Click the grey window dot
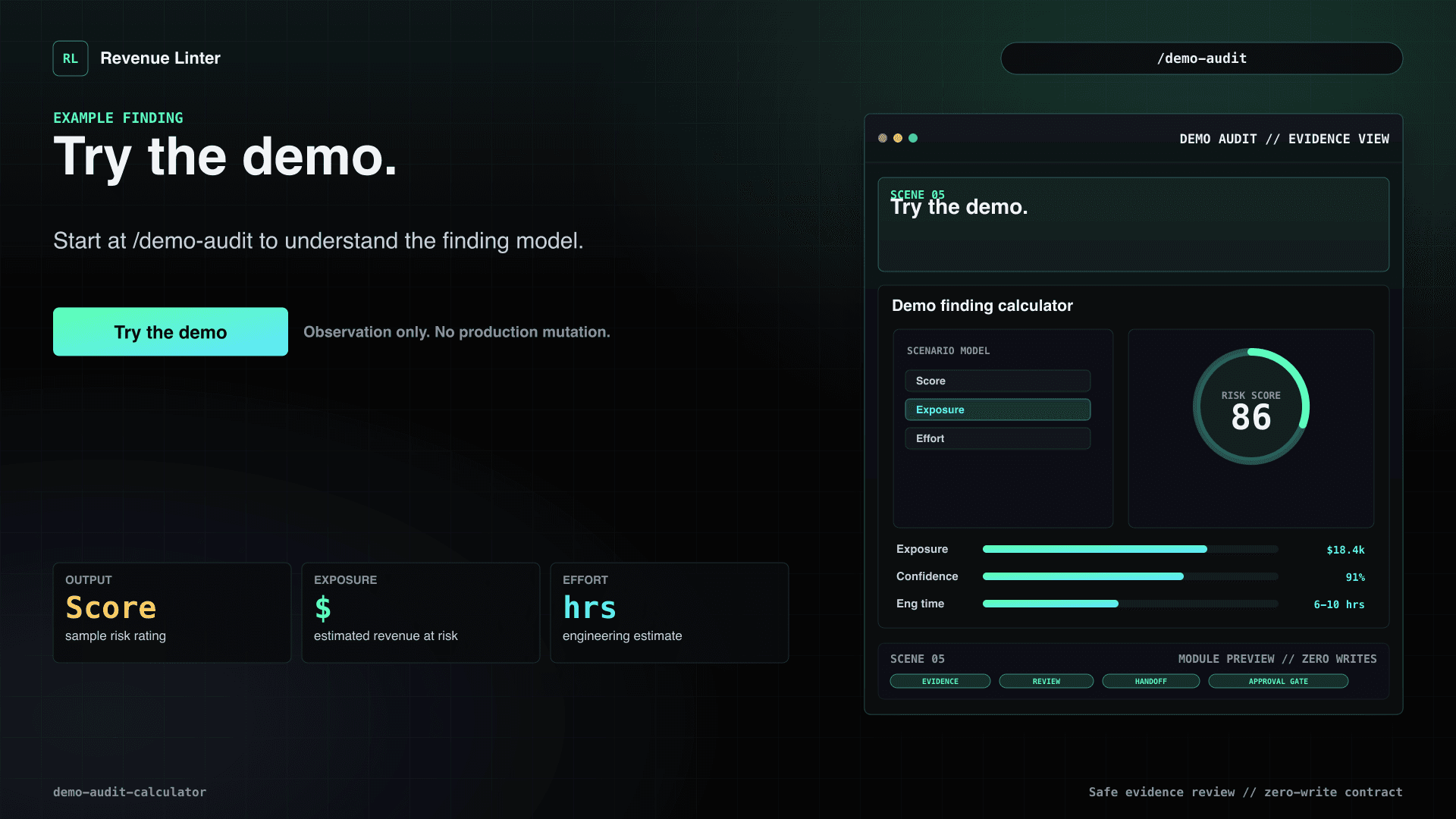 883,138
